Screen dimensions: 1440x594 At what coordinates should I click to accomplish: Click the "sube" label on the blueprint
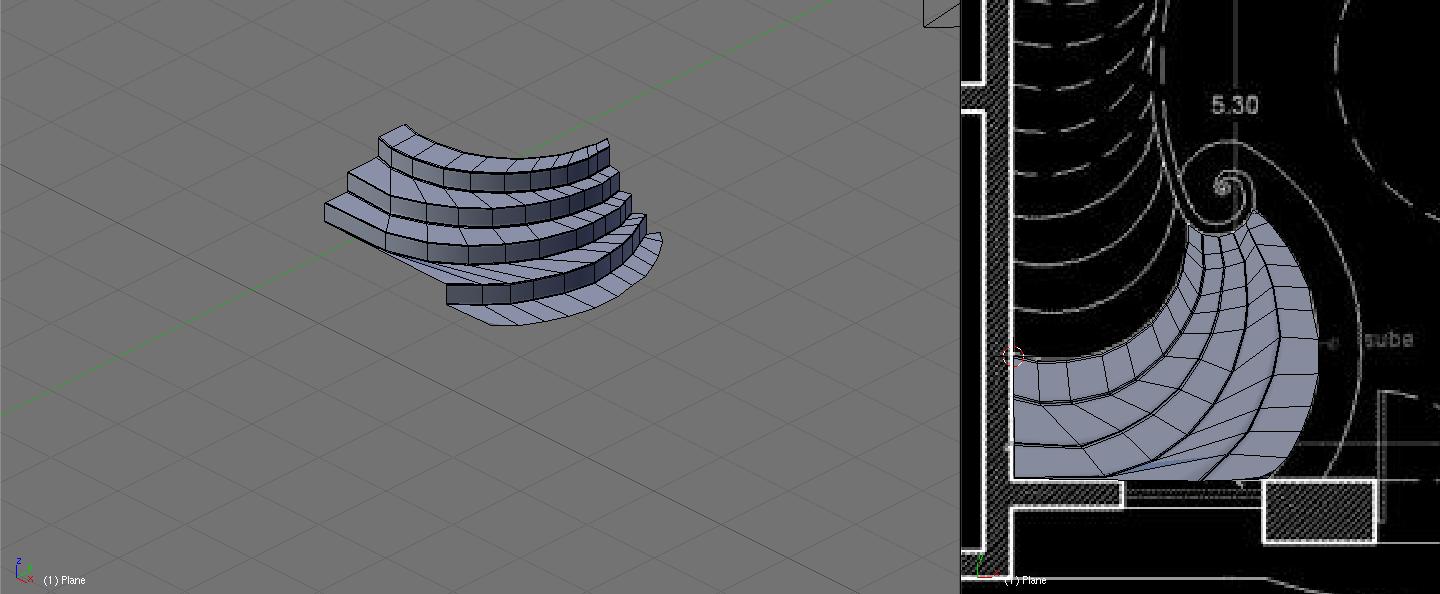1388,339
